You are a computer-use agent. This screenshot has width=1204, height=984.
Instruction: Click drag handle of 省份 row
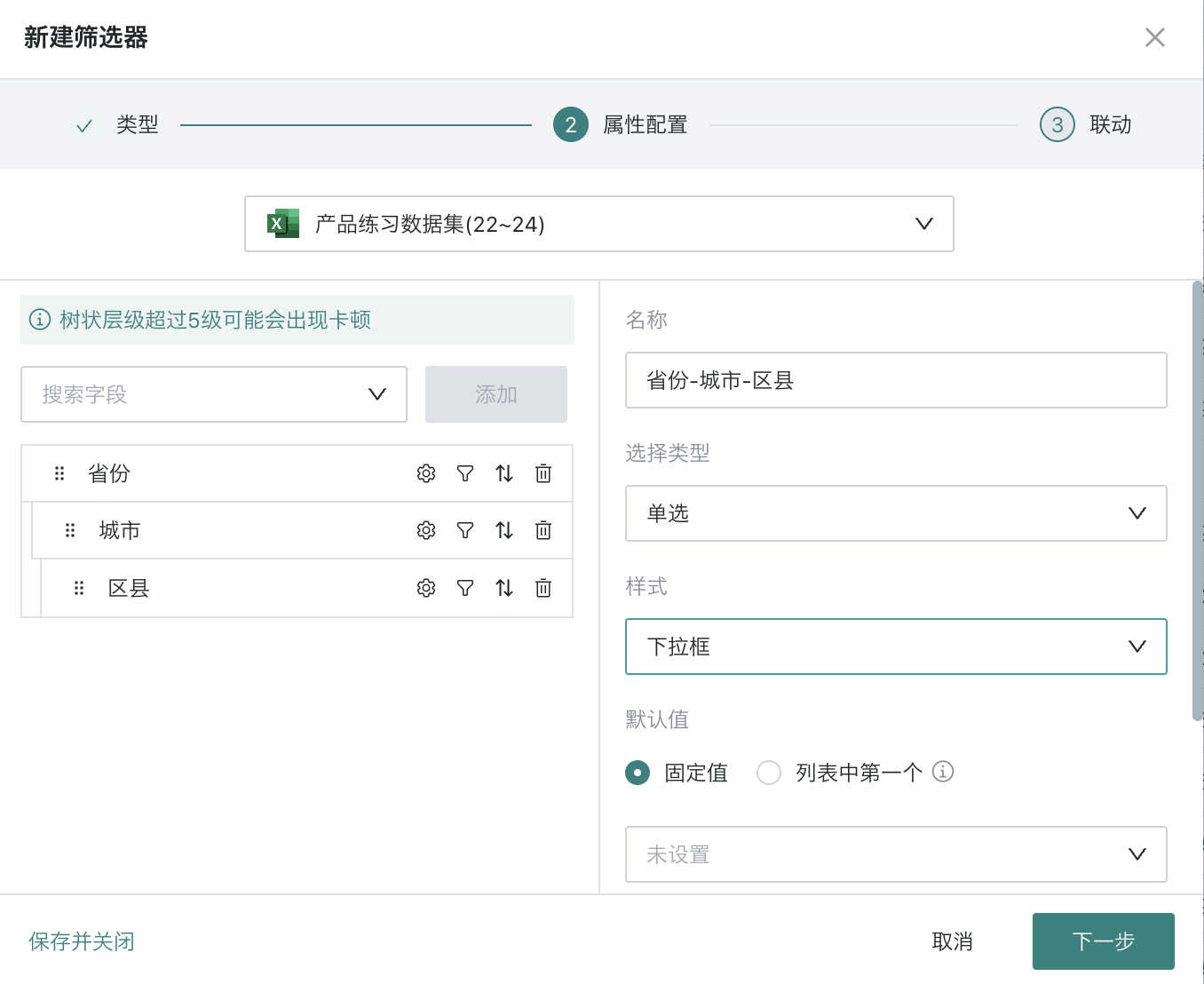coord(59,473)
